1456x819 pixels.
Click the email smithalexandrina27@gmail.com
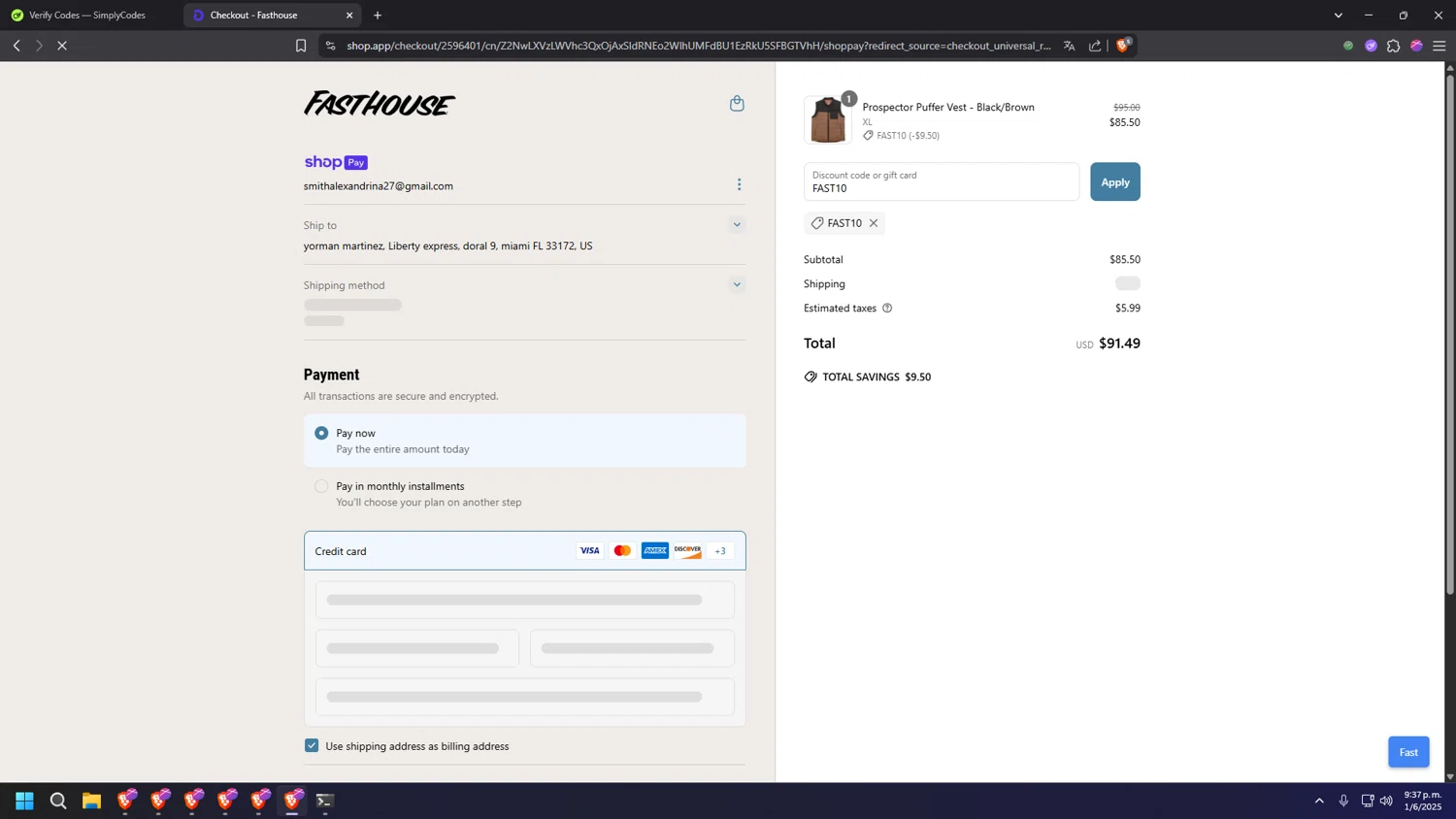coord(379,186)
